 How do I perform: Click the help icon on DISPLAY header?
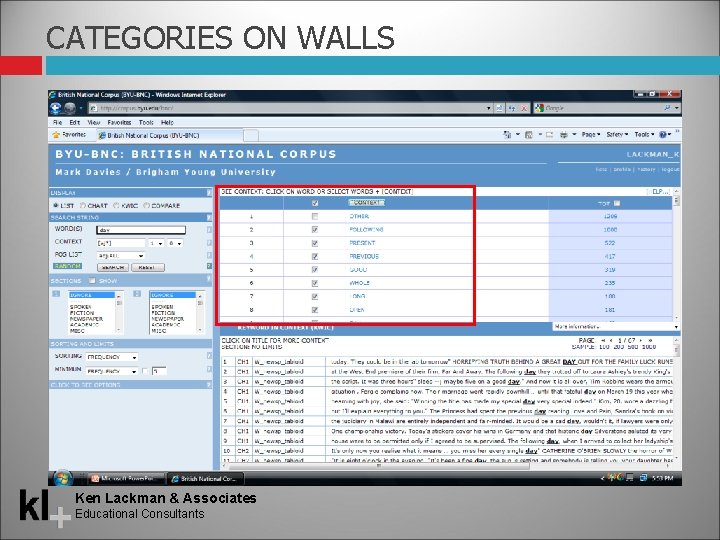(x=209, y=193)
